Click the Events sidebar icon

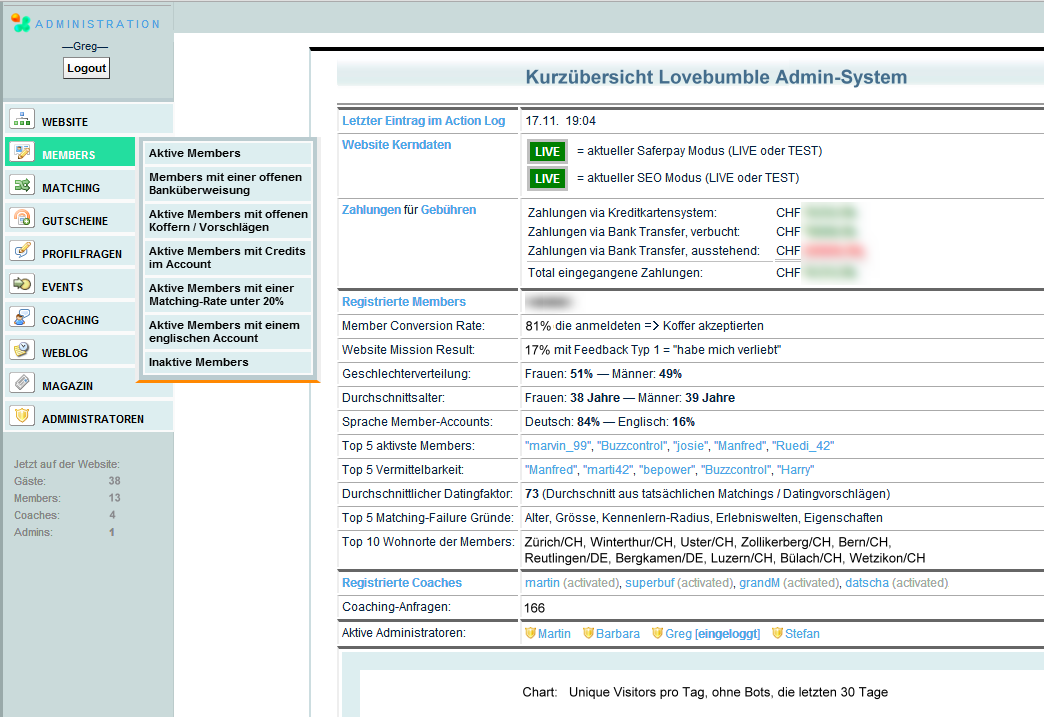click(22, 284)
